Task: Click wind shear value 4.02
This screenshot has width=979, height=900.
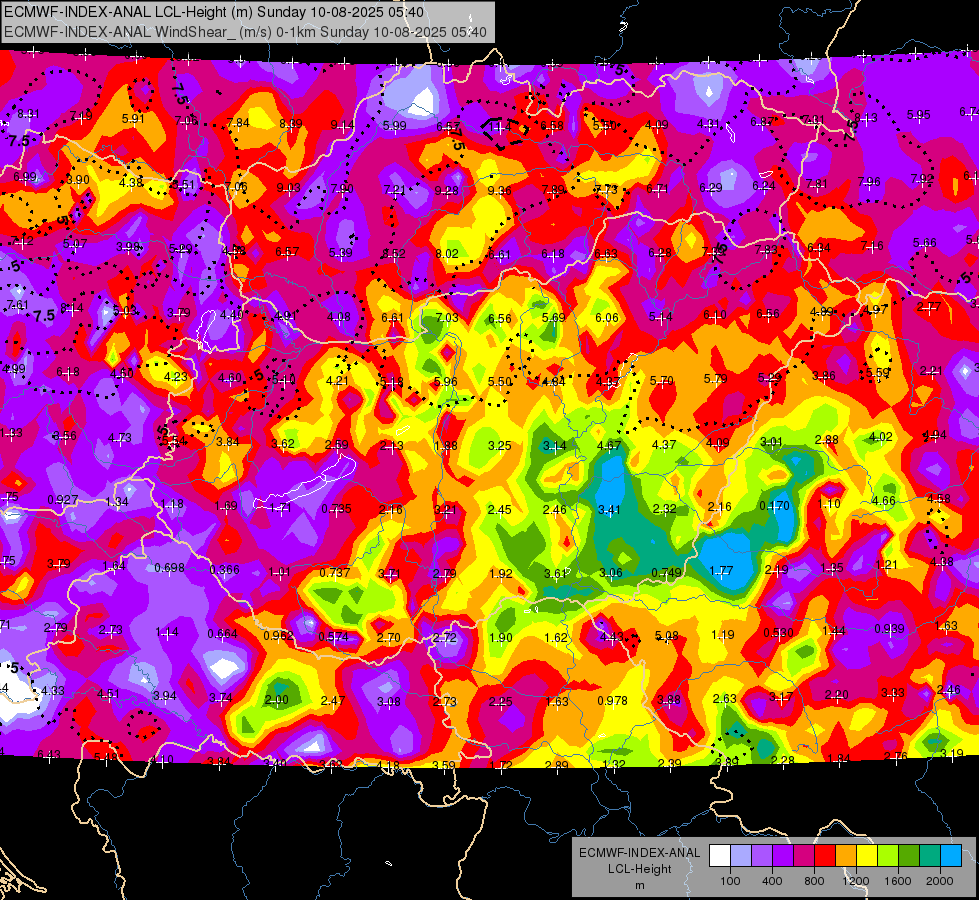Action: (880, 437)
